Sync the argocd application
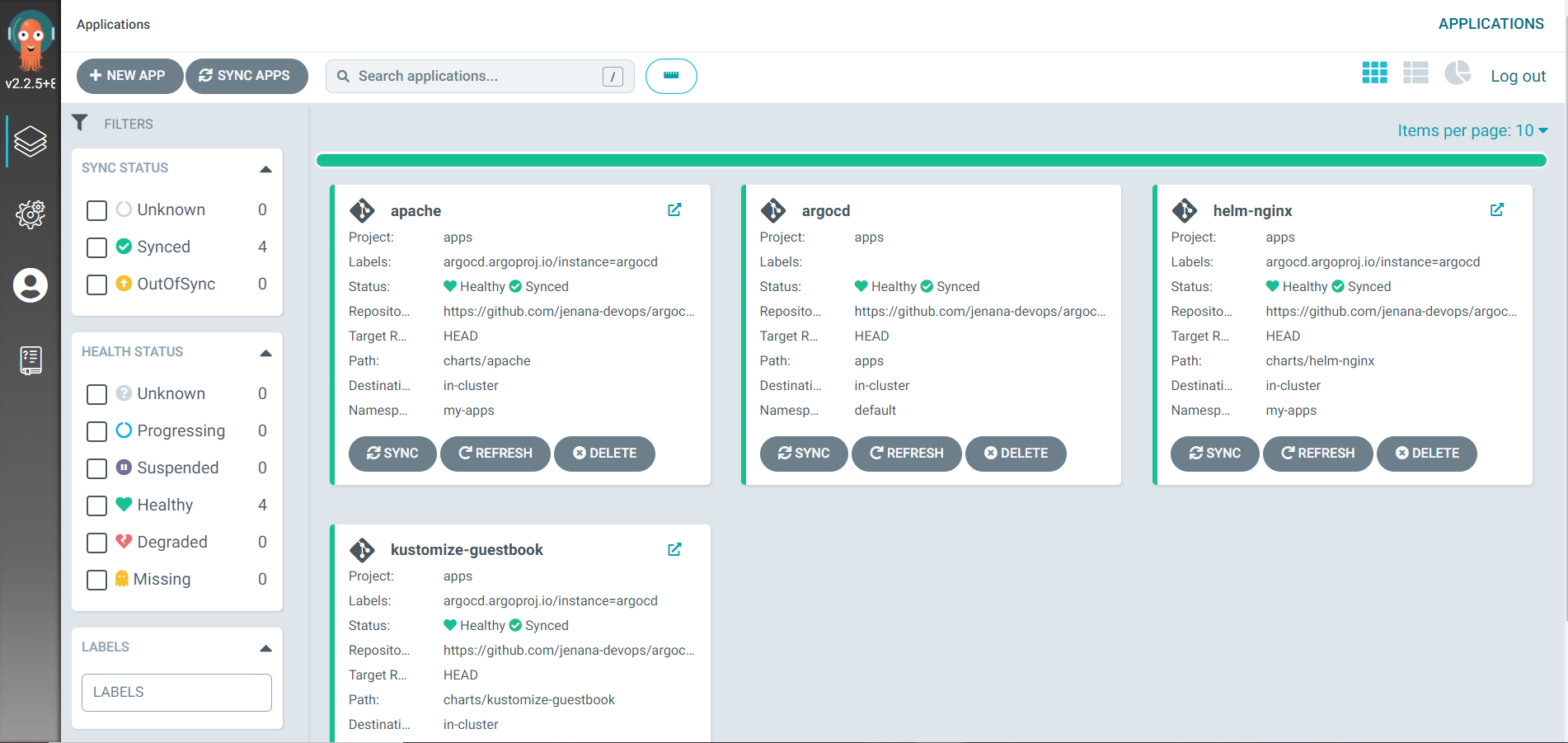The height and width of the screenshot is (743, 1568). click(804, 454)
